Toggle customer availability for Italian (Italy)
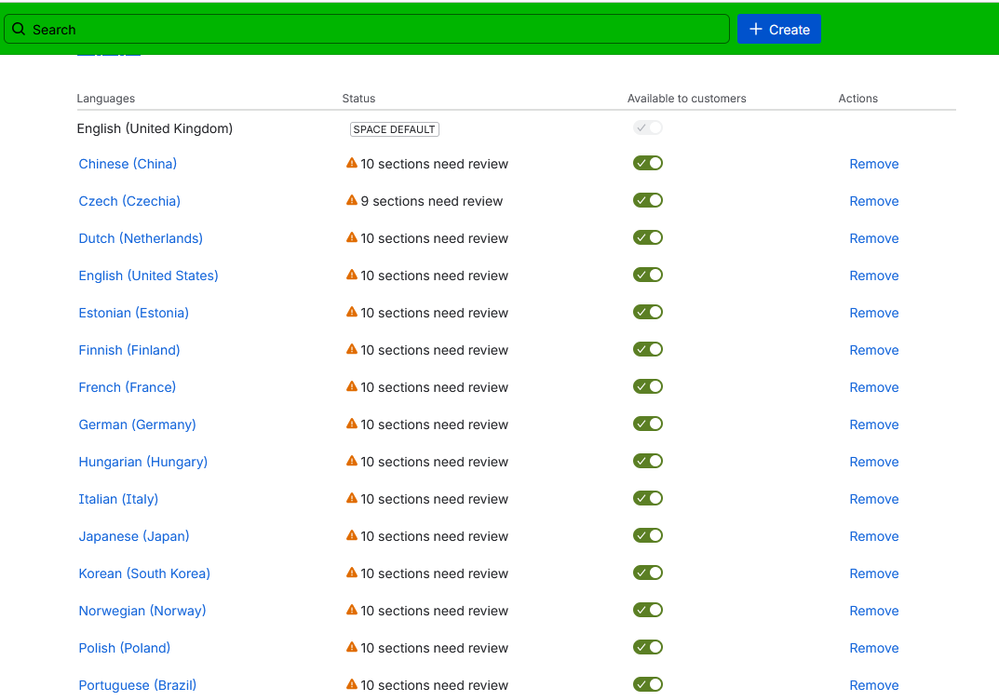999x700 pixels. (x=648, y=499)
